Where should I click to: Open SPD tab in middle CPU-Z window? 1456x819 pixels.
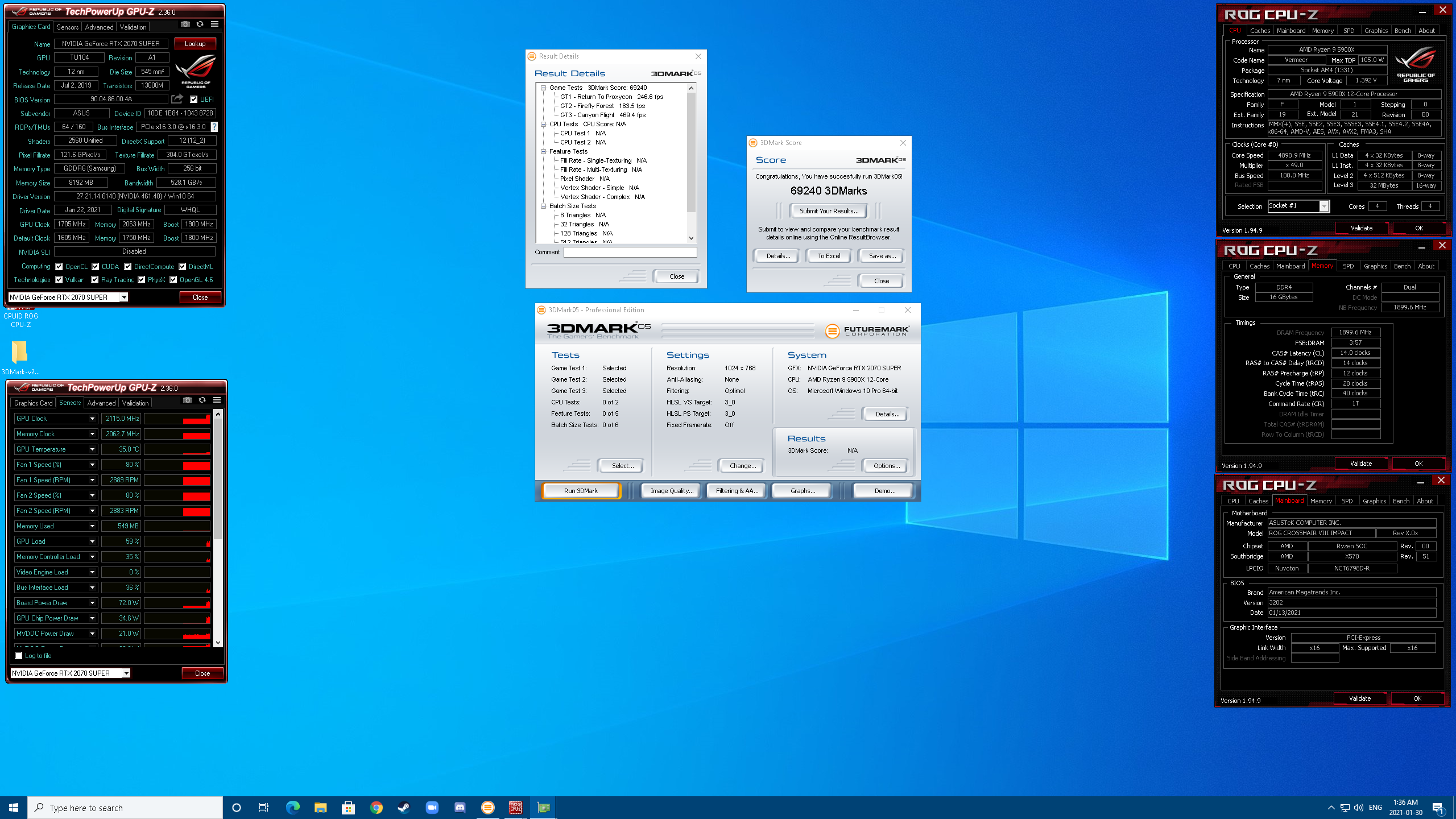(x=1348, y=266)
